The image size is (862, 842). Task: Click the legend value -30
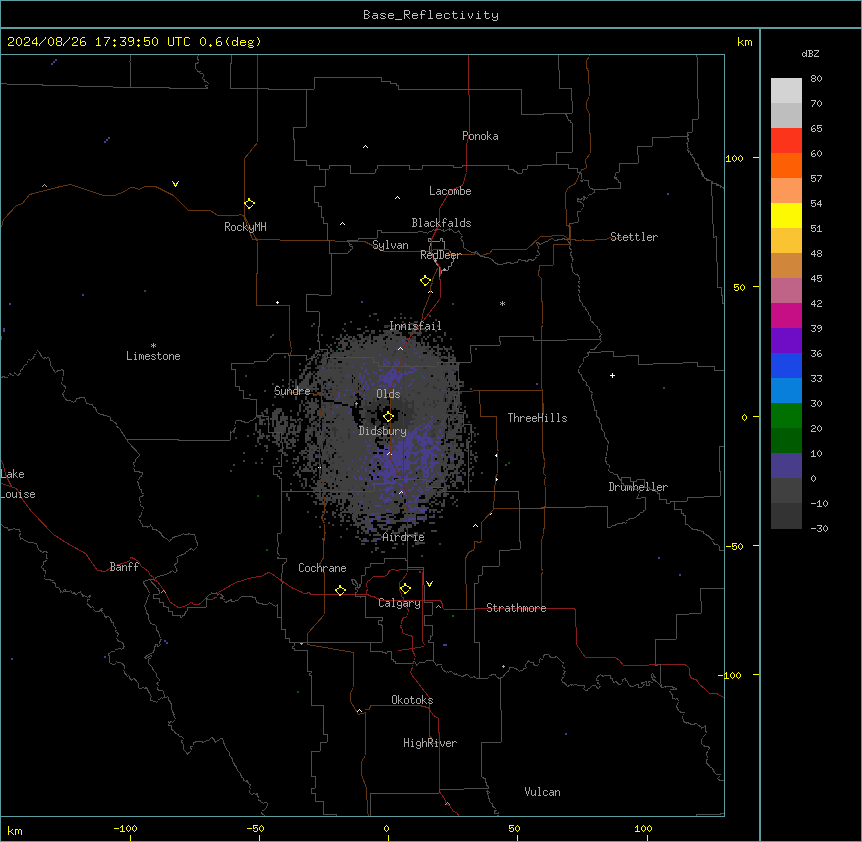[819, 528]
